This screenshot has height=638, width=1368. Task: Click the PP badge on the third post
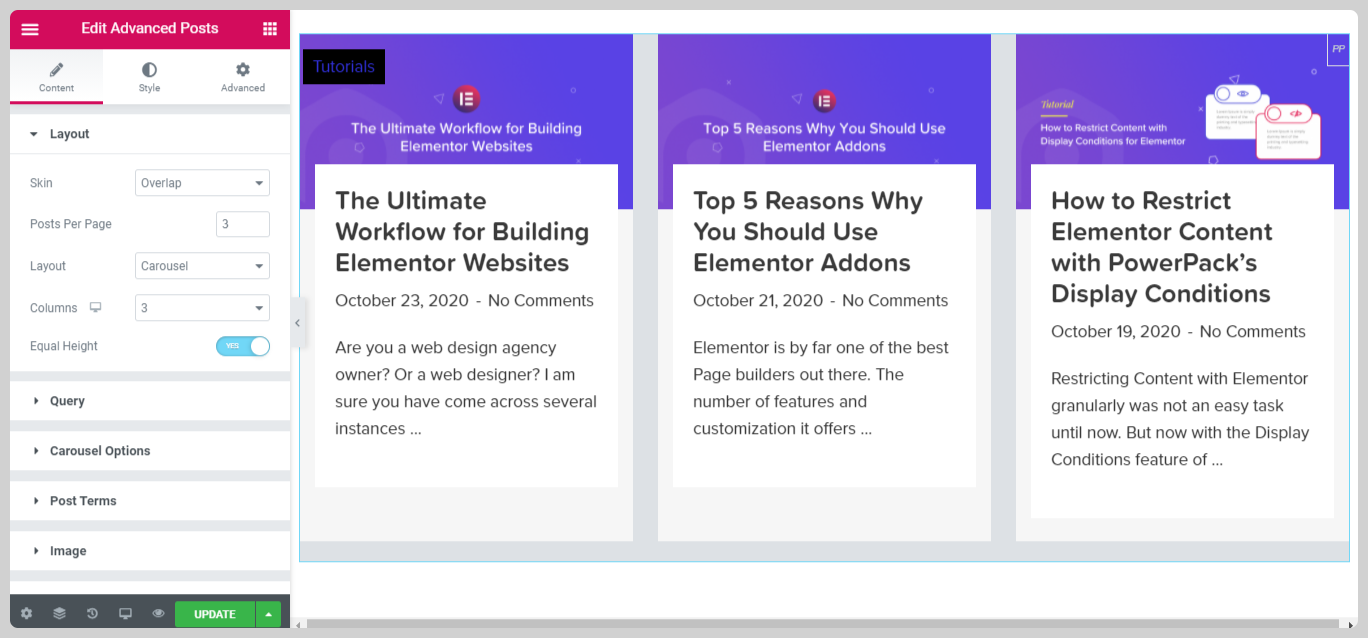coord(1338,48)
